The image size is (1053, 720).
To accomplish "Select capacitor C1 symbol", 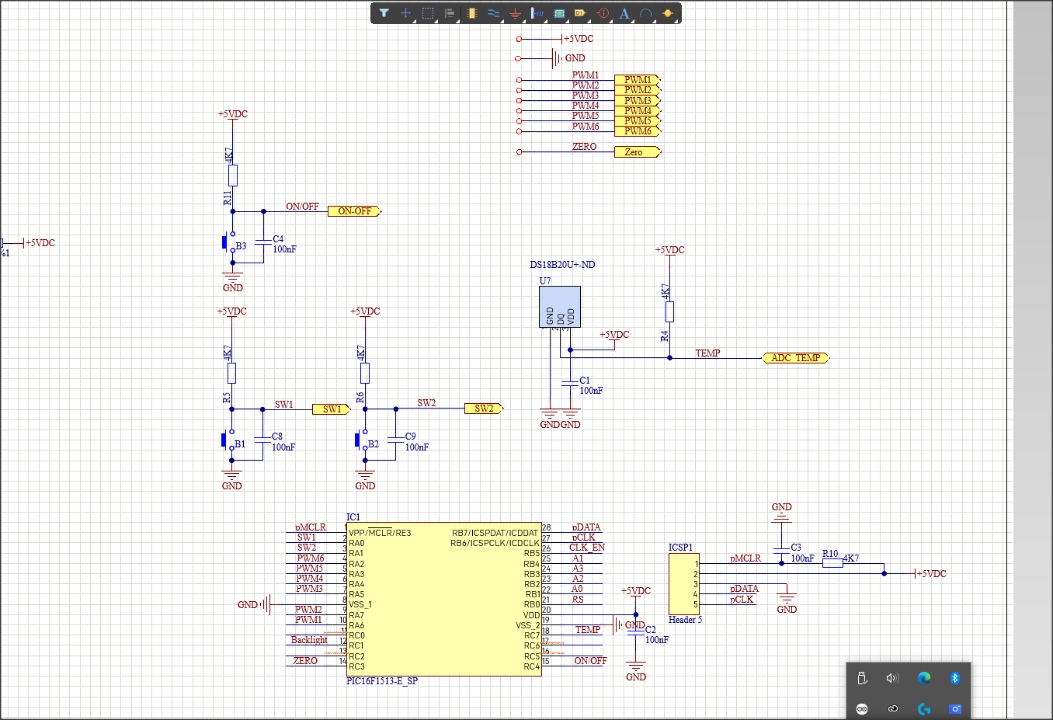I will [x=569, y=382].
